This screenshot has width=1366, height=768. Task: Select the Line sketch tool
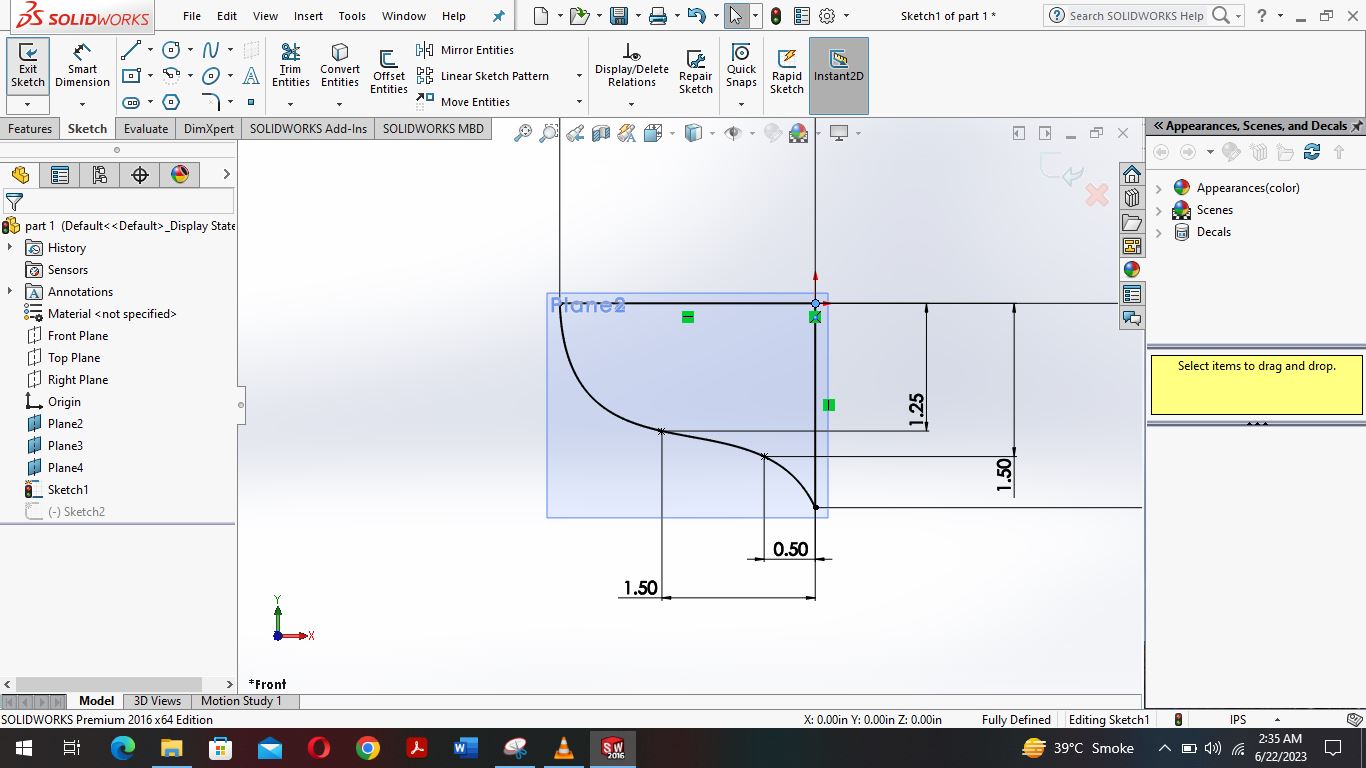click(131, 50)
